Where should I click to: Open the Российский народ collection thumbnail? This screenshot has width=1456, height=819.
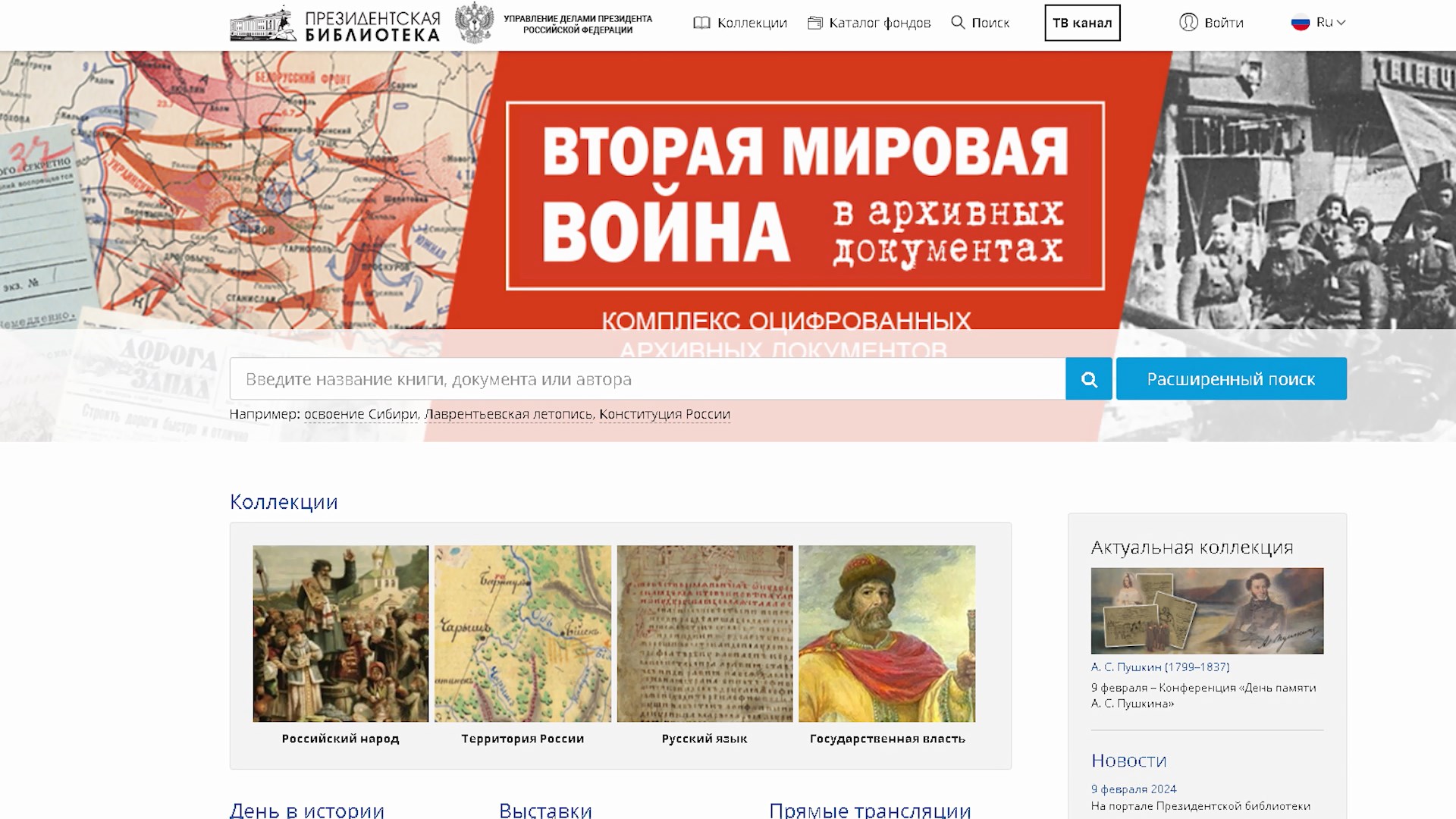tap(340, 634)
